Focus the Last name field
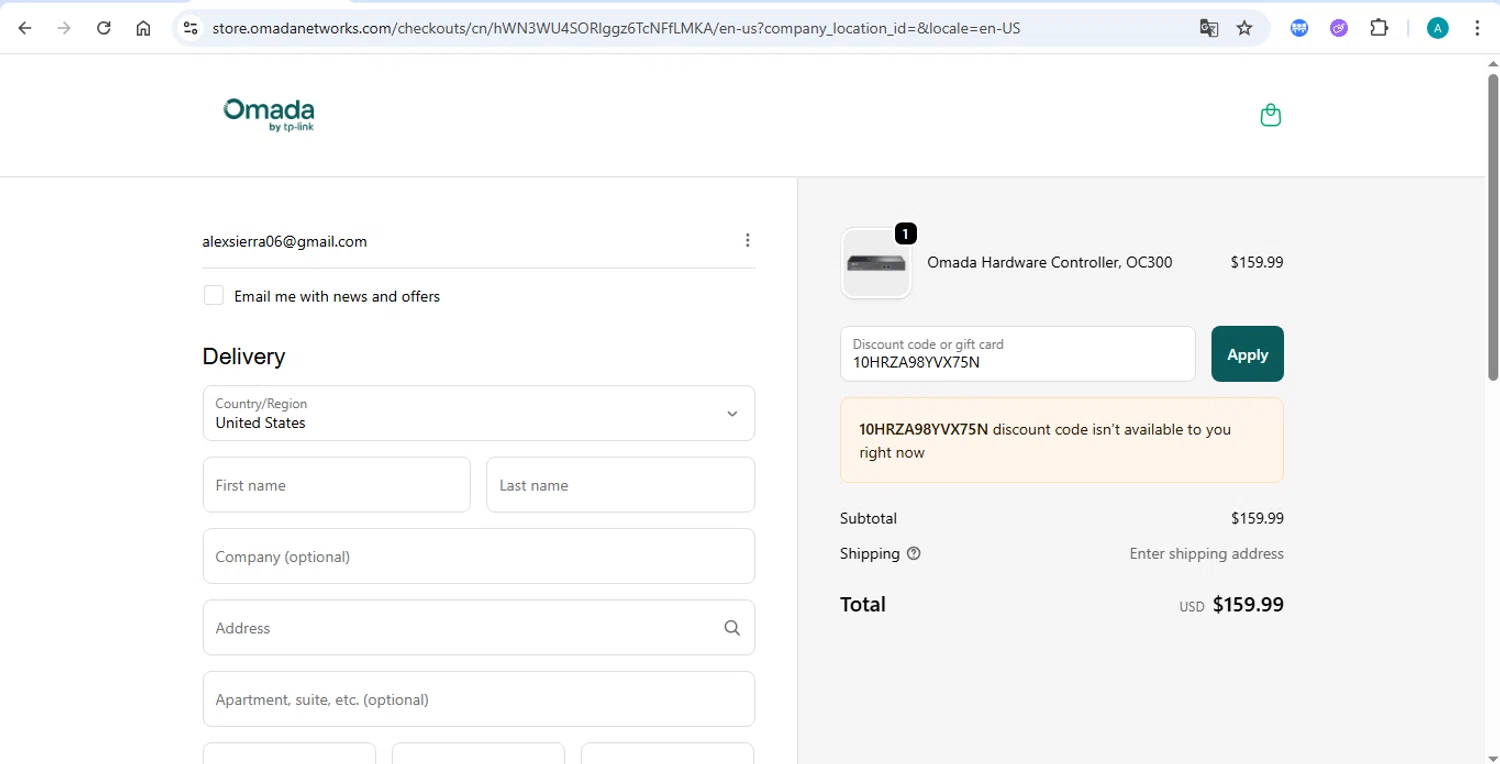1500x764 pixels. tap(620, 485)
